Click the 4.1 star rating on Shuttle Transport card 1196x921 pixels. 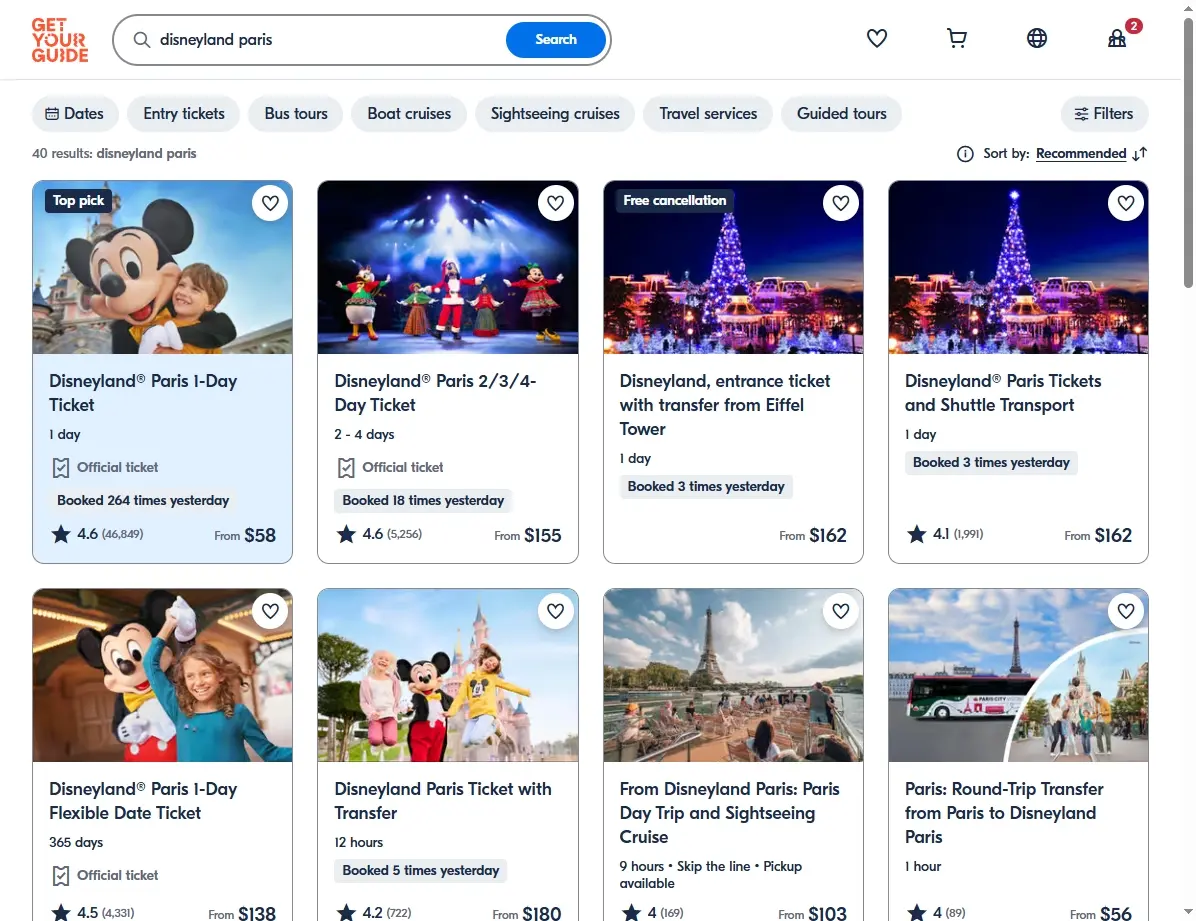tap(945, 534)
